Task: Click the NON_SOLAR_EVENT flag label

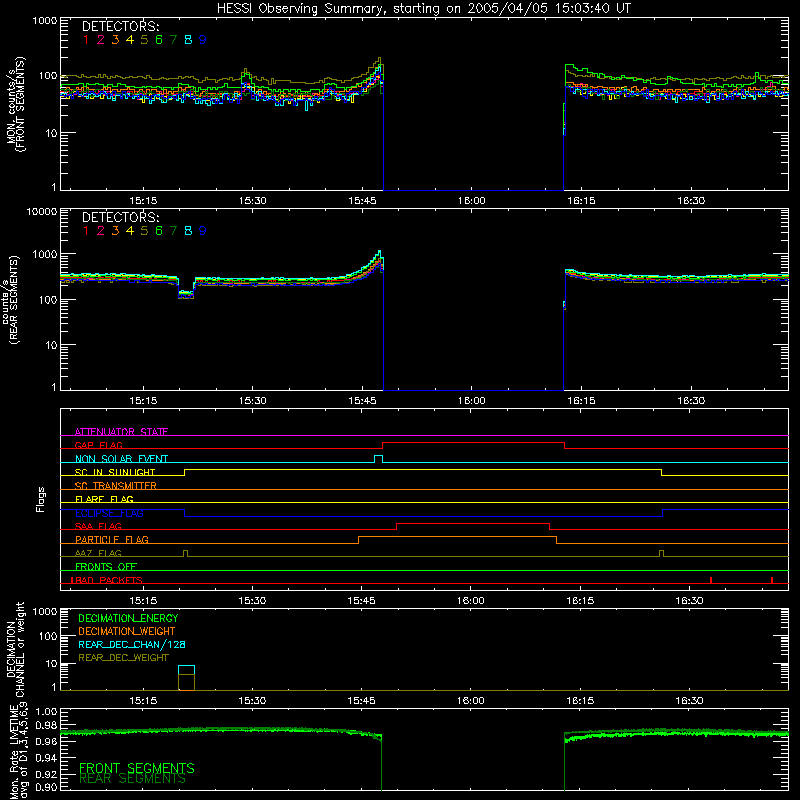Action: coord(121,459)
